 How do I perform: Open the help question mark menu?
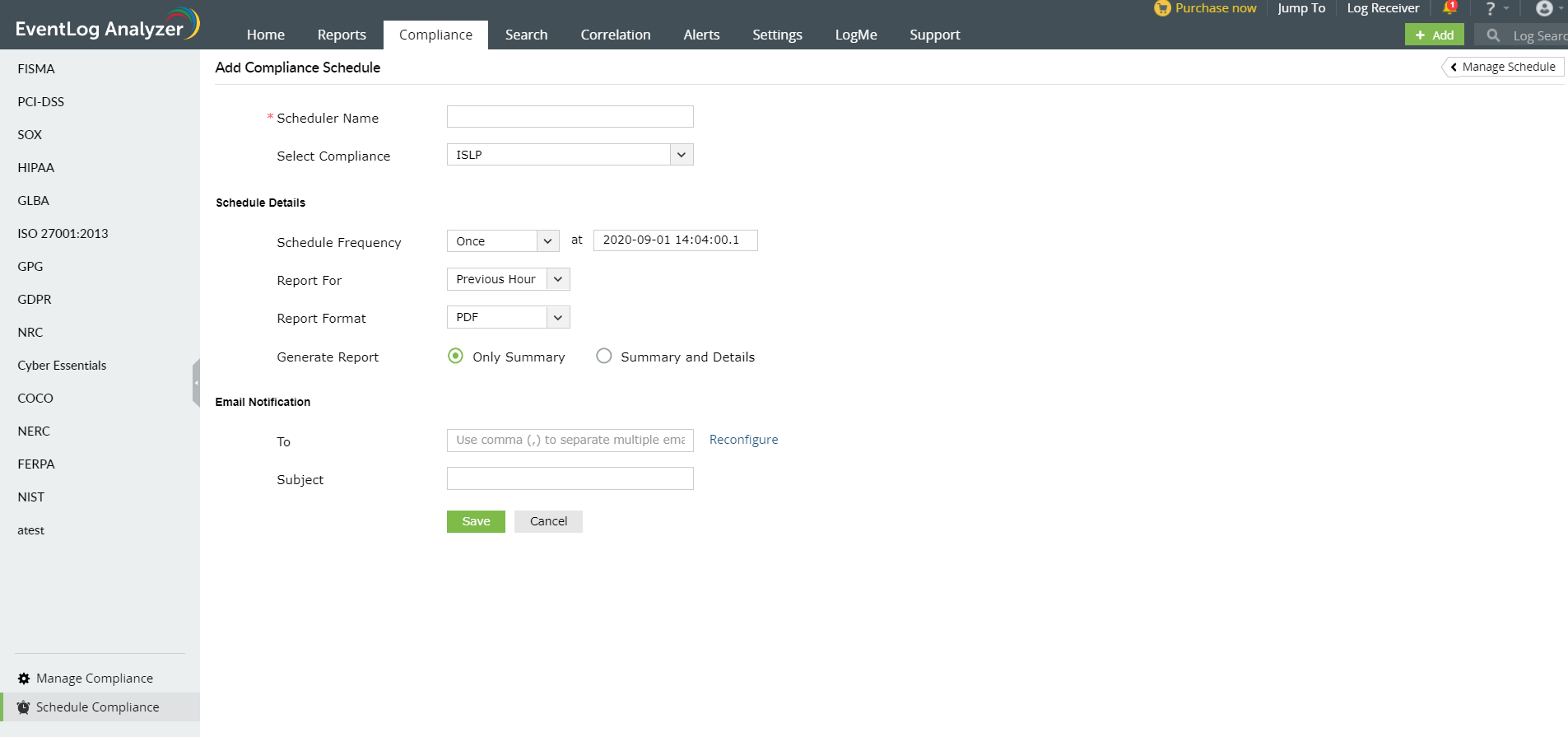tap(1490, 9)
